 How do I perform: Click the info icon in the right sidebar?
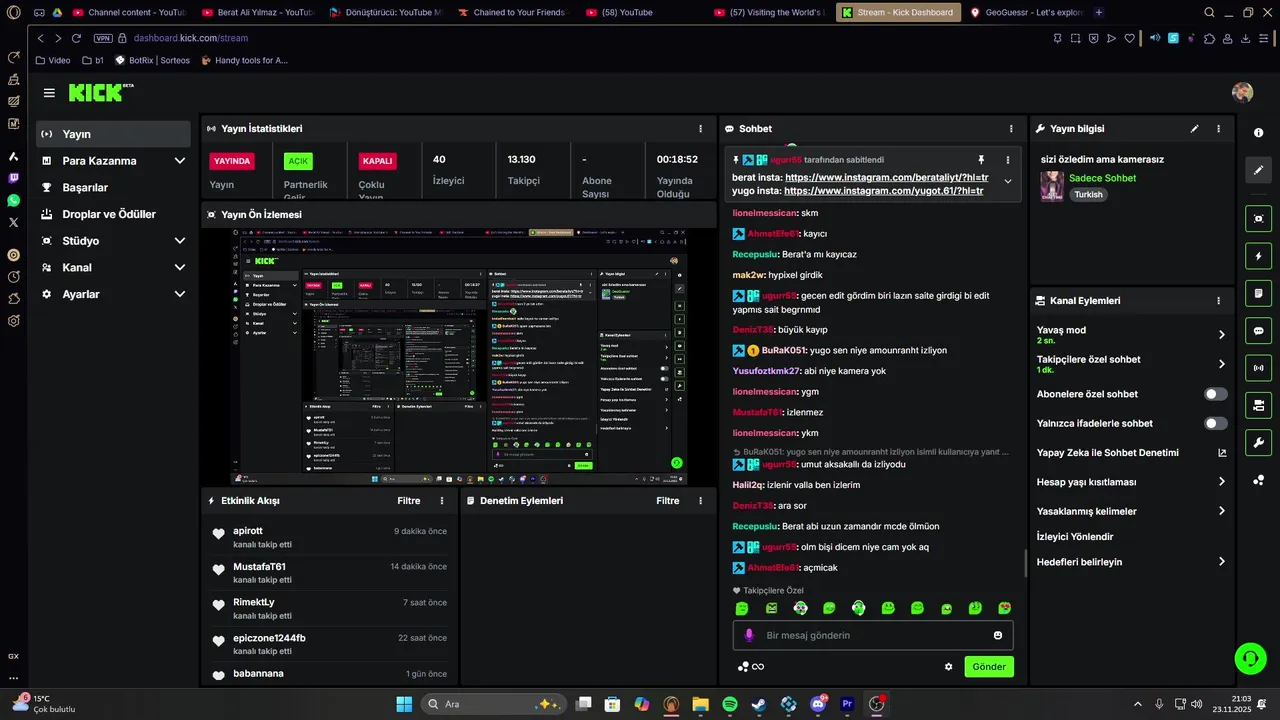[x=1258, y=133]
